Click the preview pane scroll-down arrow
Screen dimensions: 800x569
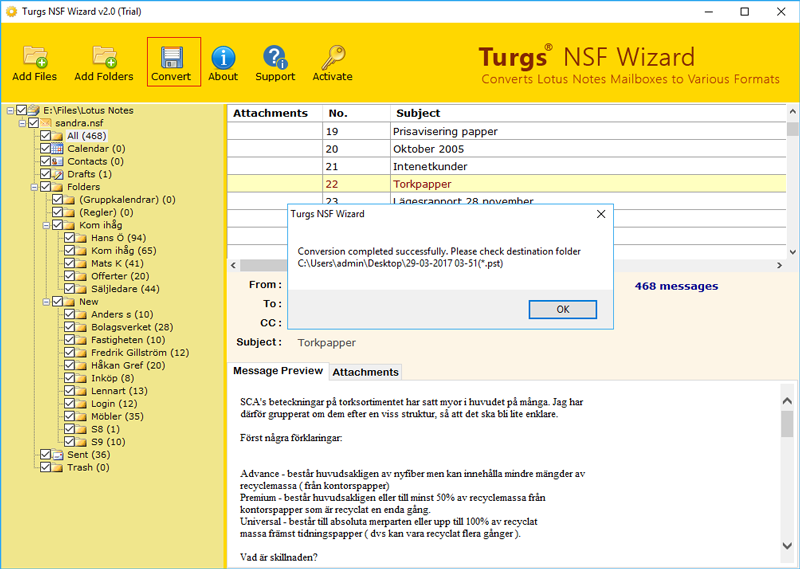tap(787, 546)
